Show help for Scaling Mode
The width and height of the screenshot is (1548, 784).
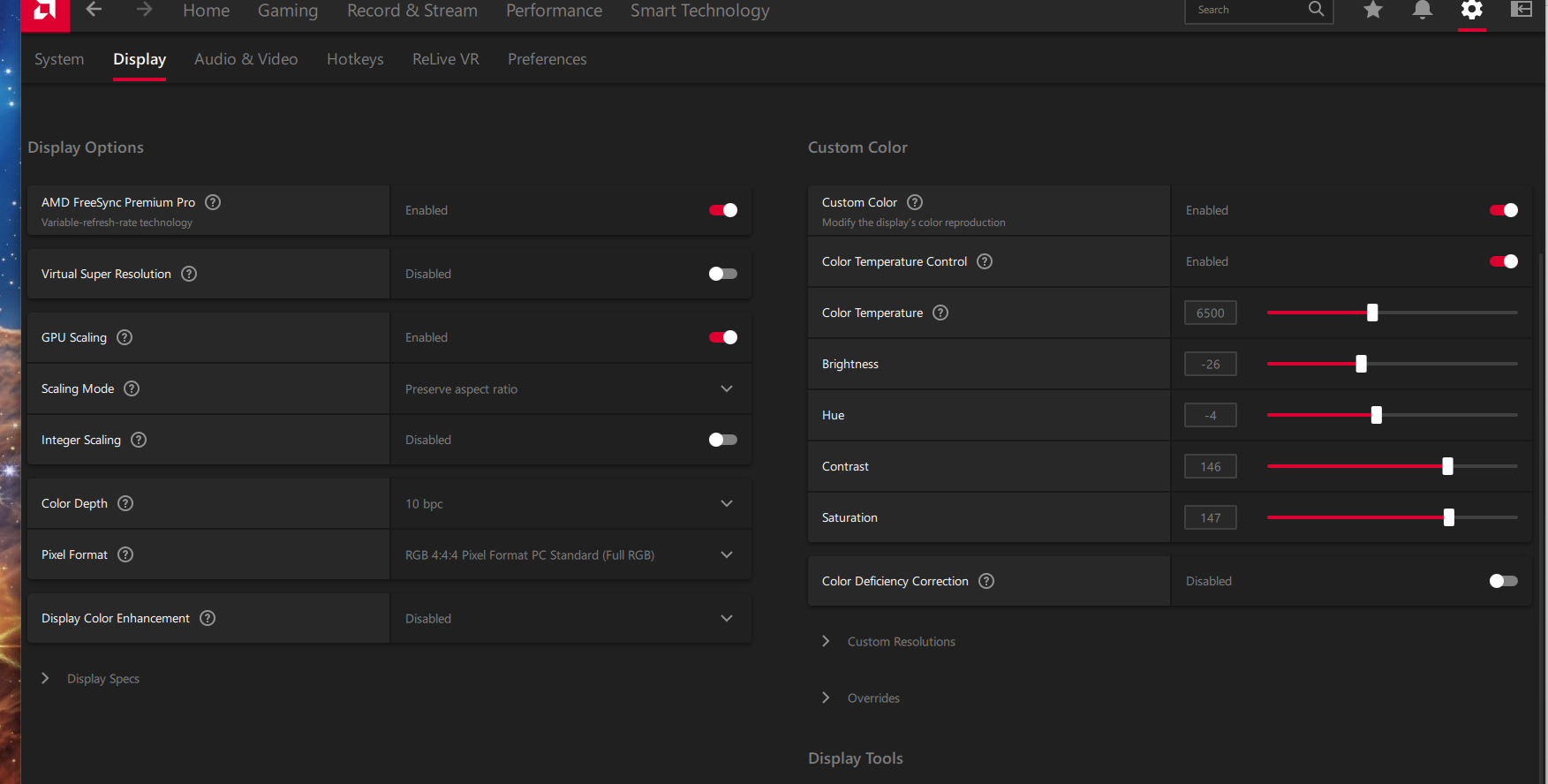click(x=132, y=388)
